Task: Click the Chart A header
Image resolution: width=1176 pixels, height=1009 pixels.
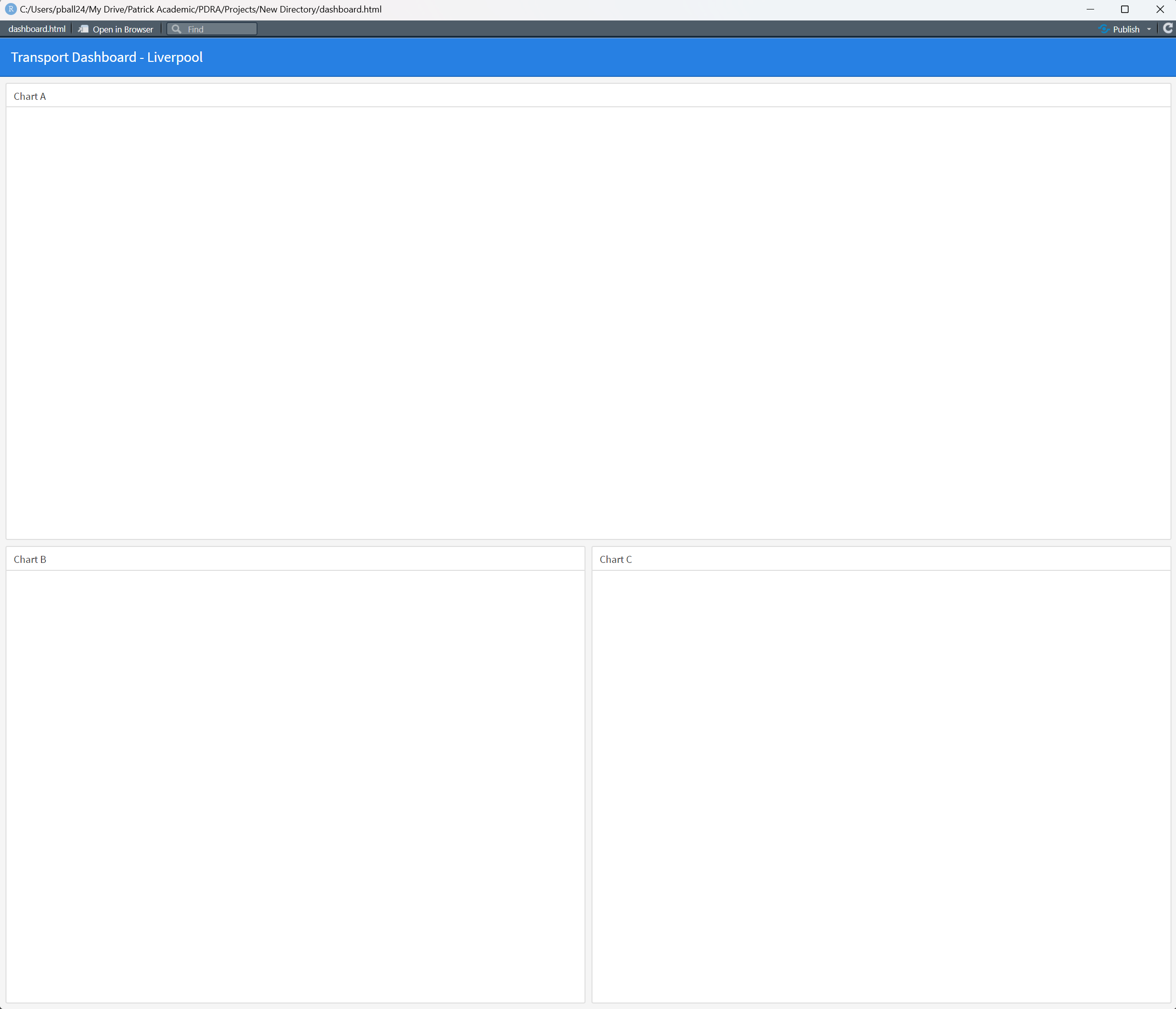Action: click(x=29, y=96)
